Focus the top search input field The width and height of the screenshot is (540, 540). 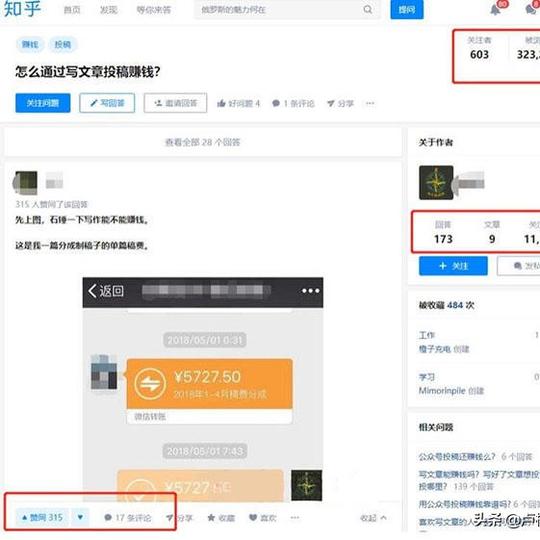[281, 10]
